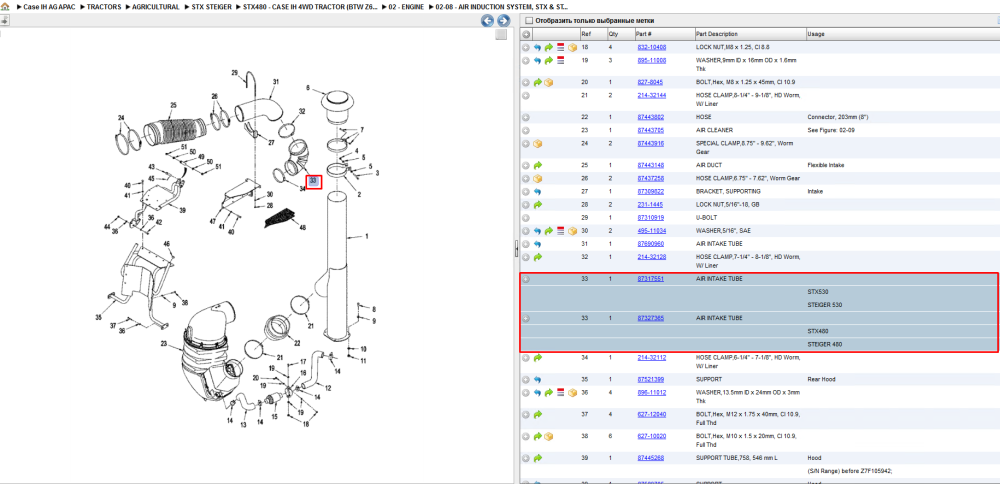Click package box icon in row 30
Screen dimensions: 1000x484
(573, 231)
